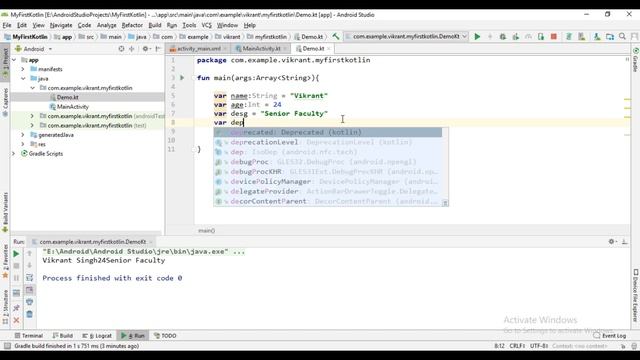640x360 pixels.
Task: Click the run gutter arrow beside fun main
Action: pyautogui.click(x=182, y=78)
